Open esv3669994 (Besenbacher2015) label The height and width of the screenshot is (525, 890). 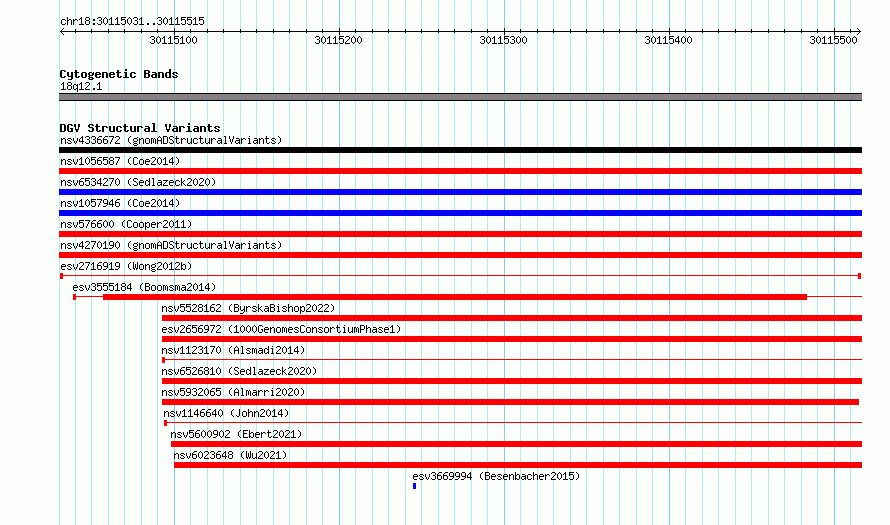(496, 476)
